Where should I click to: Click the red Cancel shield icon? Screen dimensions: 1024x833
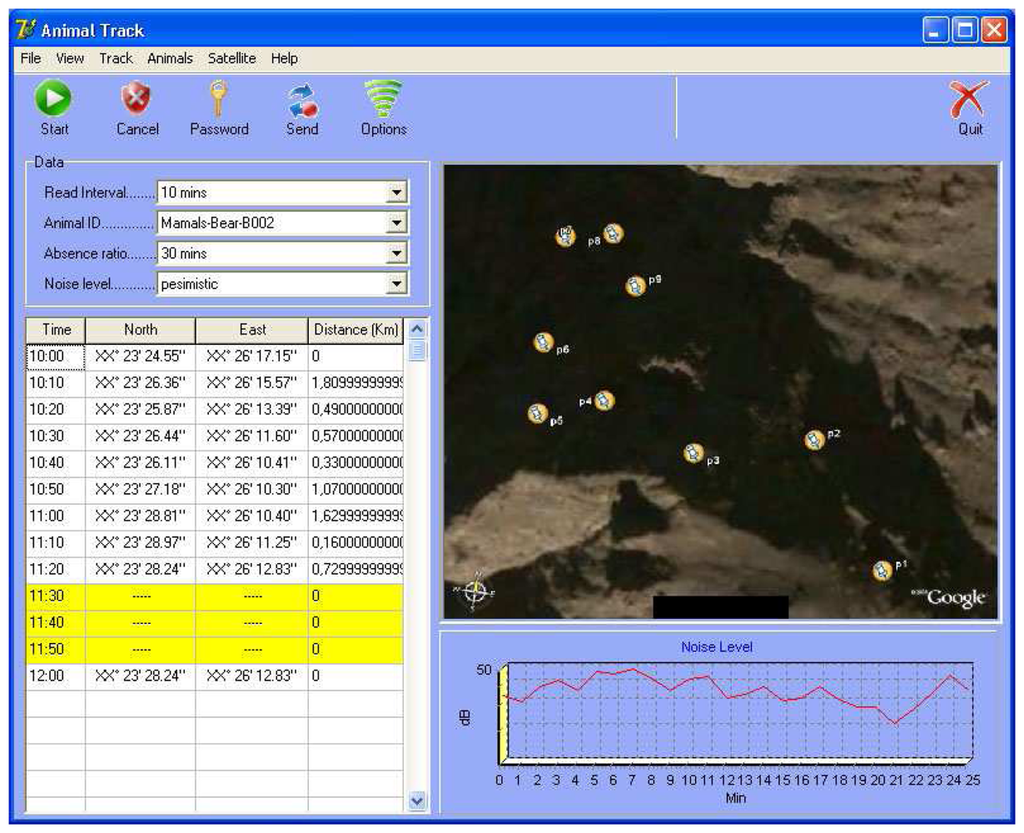point(136,98)
